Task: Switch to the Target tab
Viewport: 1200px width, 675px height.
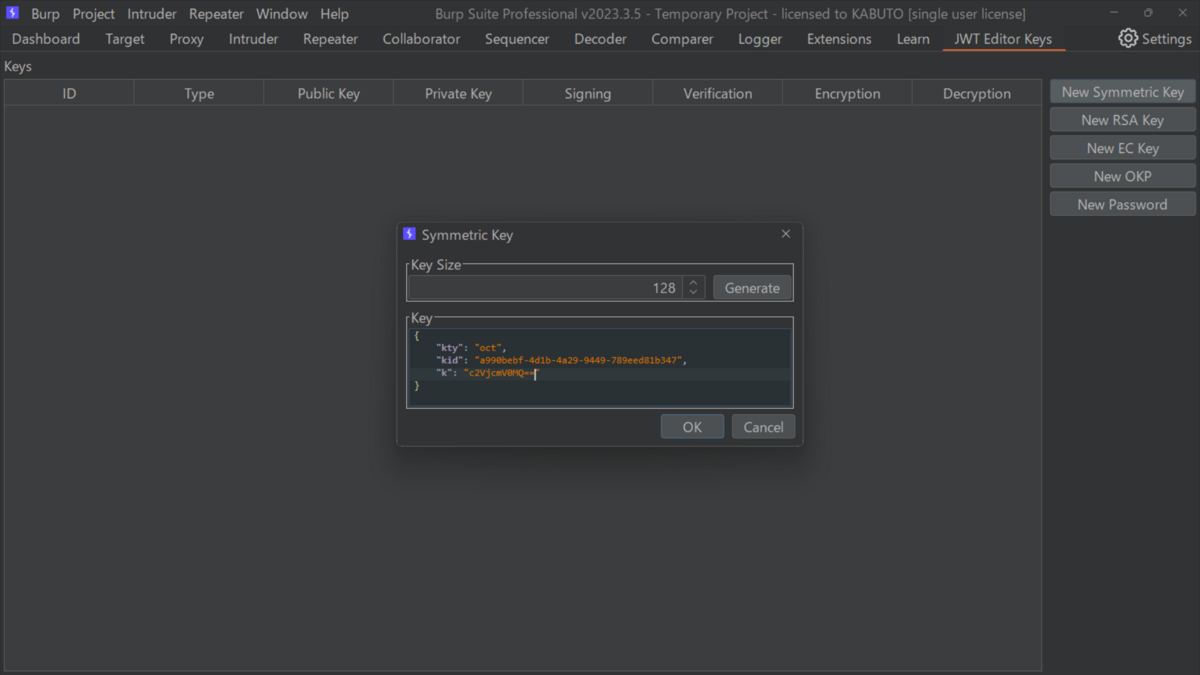Action: point(125,39)
